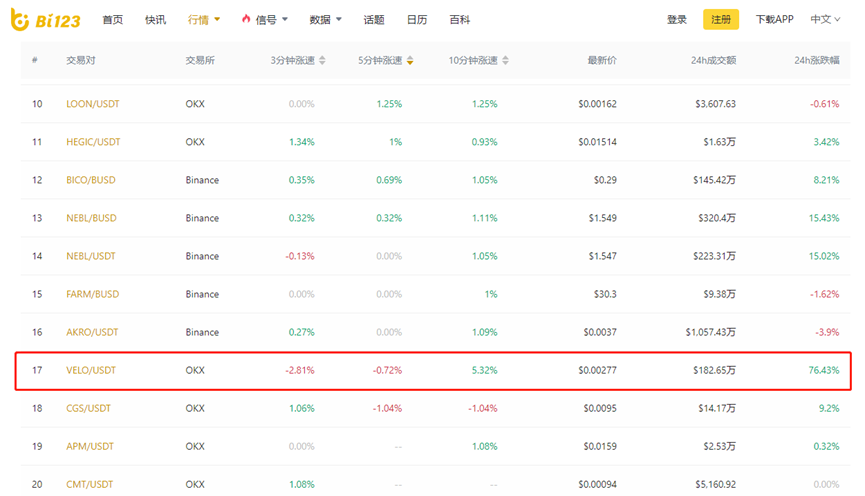The height and width of the screenshot is (496, 865).
Task: Open 百科 from the navigation bar
Action: (459, 20)
